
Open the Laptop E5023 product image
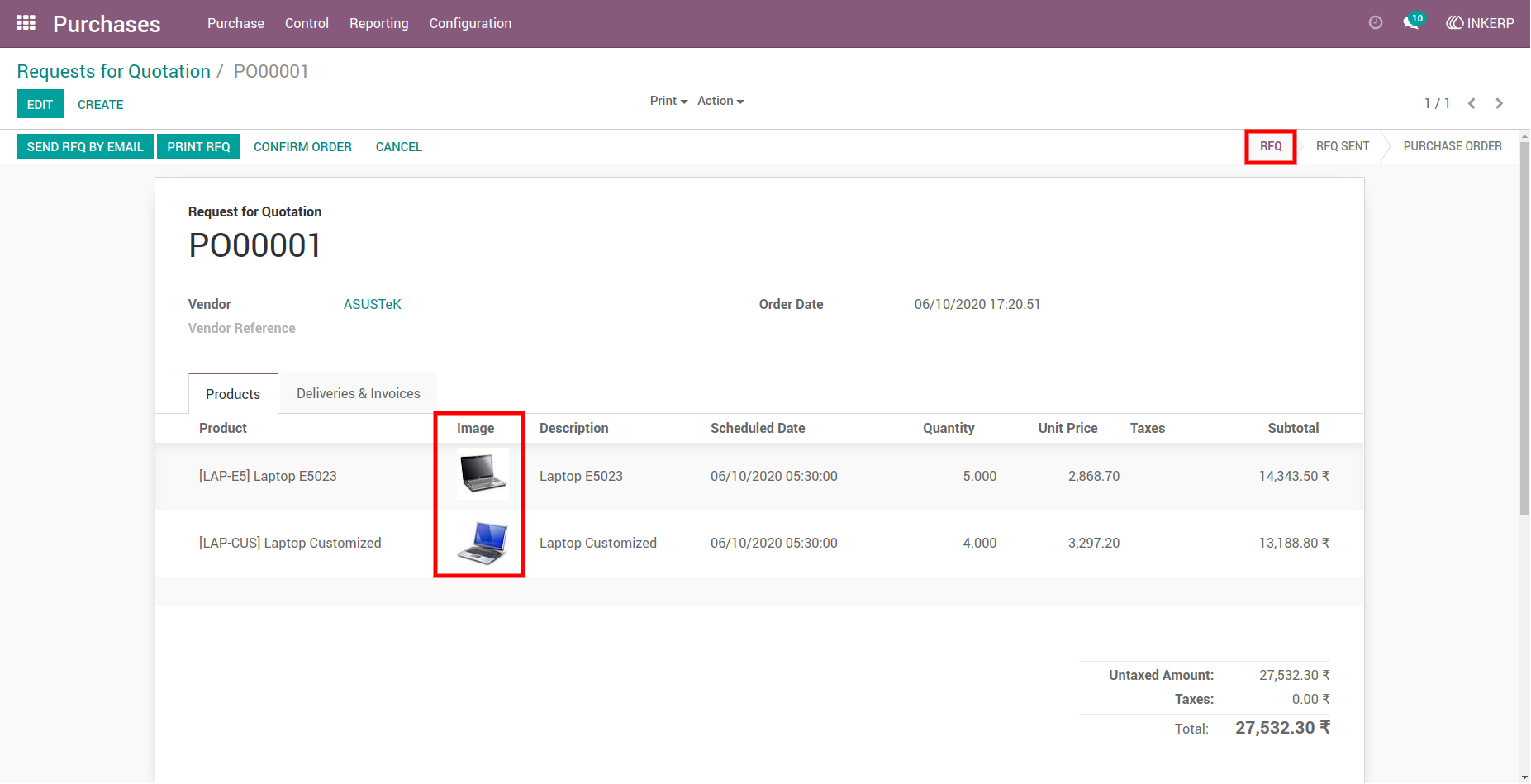(x=483, y=474)
